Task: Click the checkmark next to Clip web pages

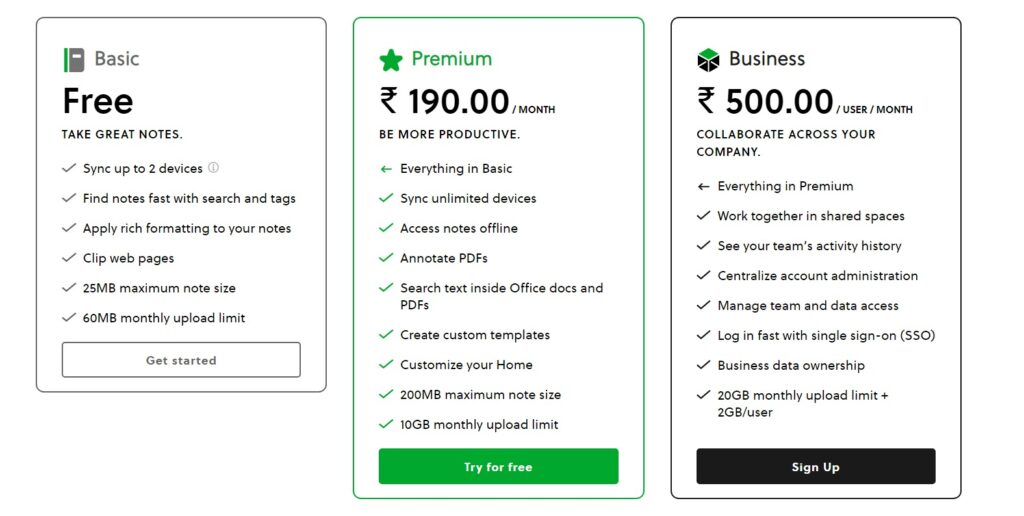Action: point(69,258)
